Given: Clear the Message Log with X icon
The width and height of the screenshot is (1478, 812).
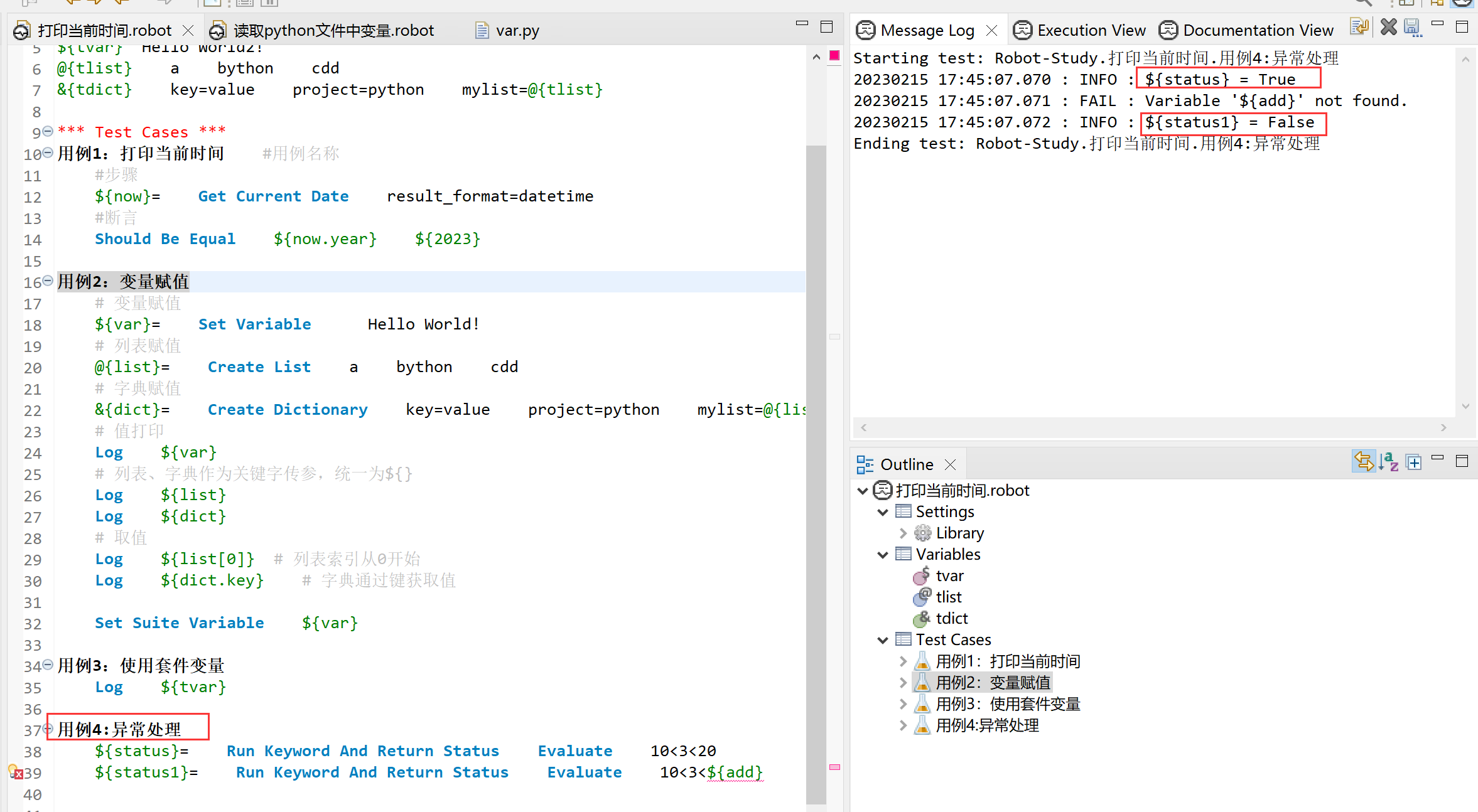Looking at the screenshot, I should 1389,28.
